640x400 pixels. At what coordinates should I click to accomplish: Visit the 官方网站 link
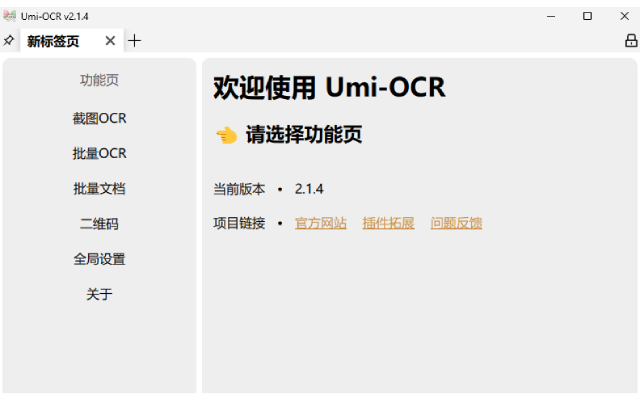click(x=321, y=223)
